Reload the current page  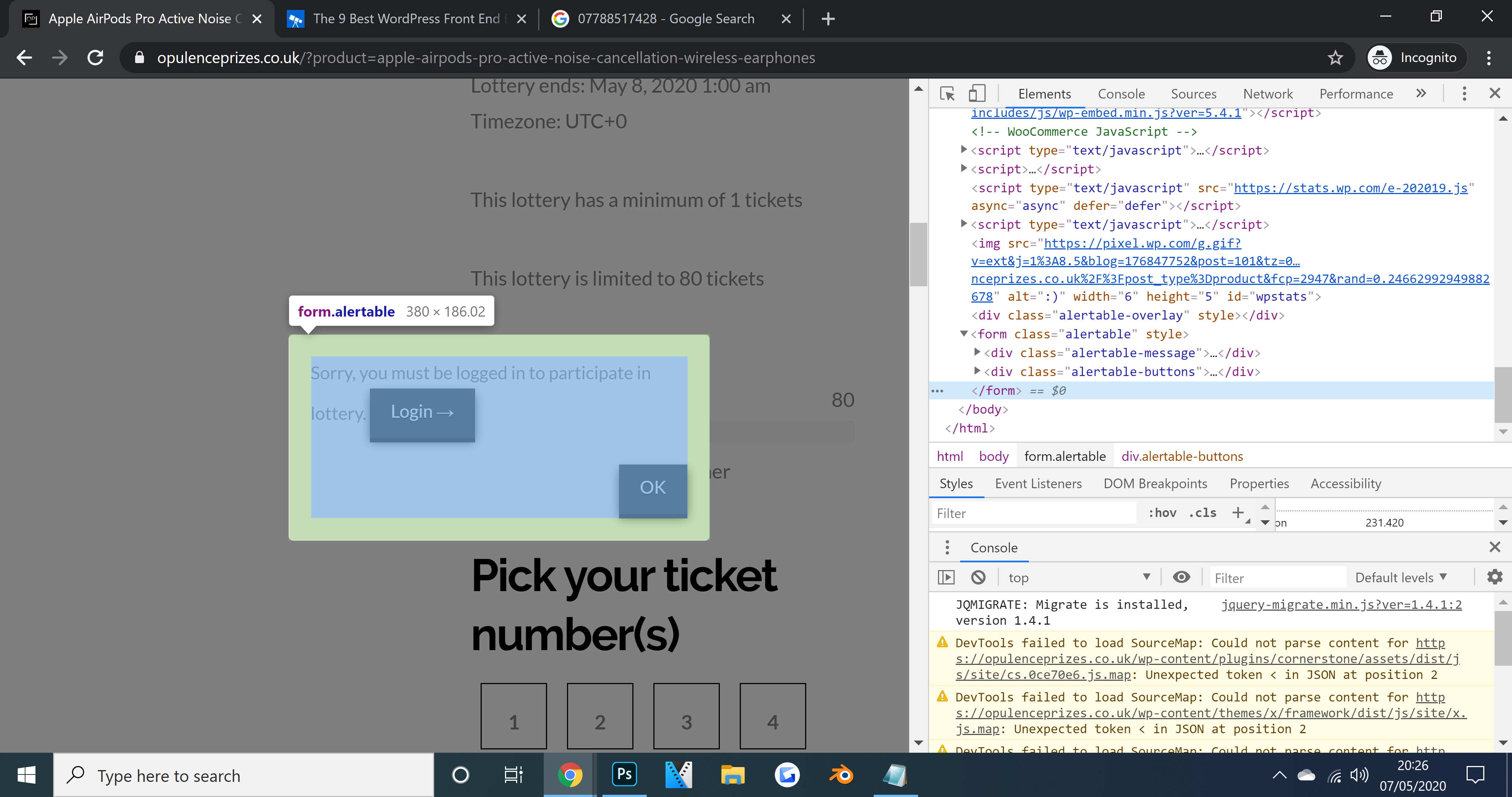[x=96, y=58]
